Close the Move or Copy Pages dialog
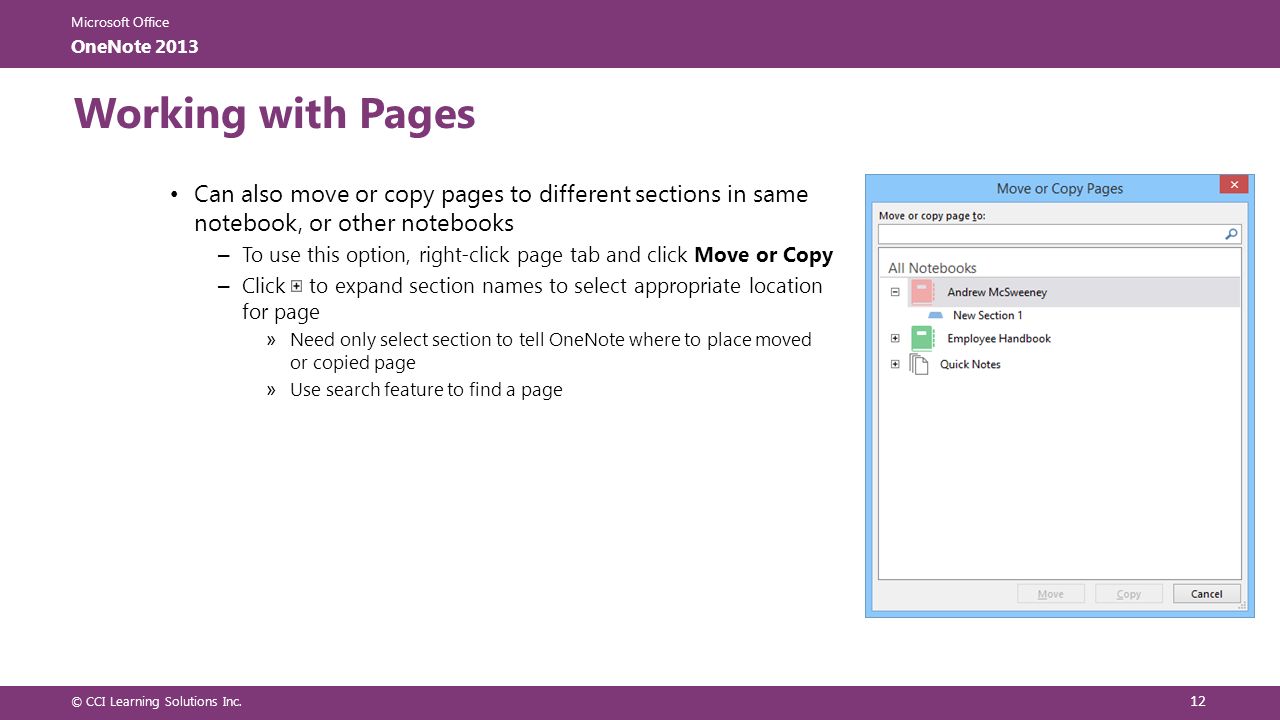 click(1234, 185)
